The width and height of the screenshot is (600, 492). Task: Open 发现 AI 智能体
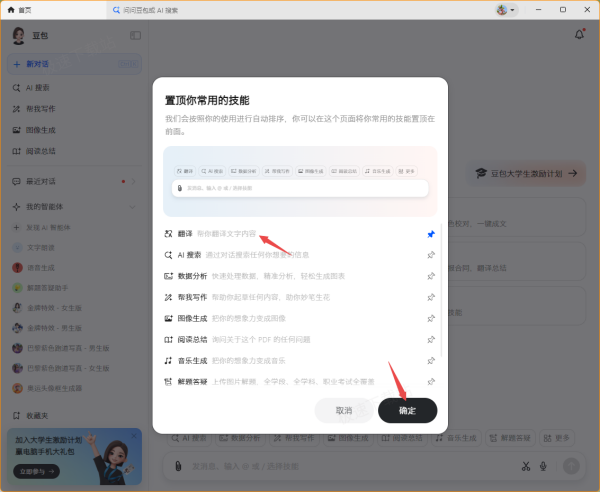pyautogui.click(x=74, y=227)
